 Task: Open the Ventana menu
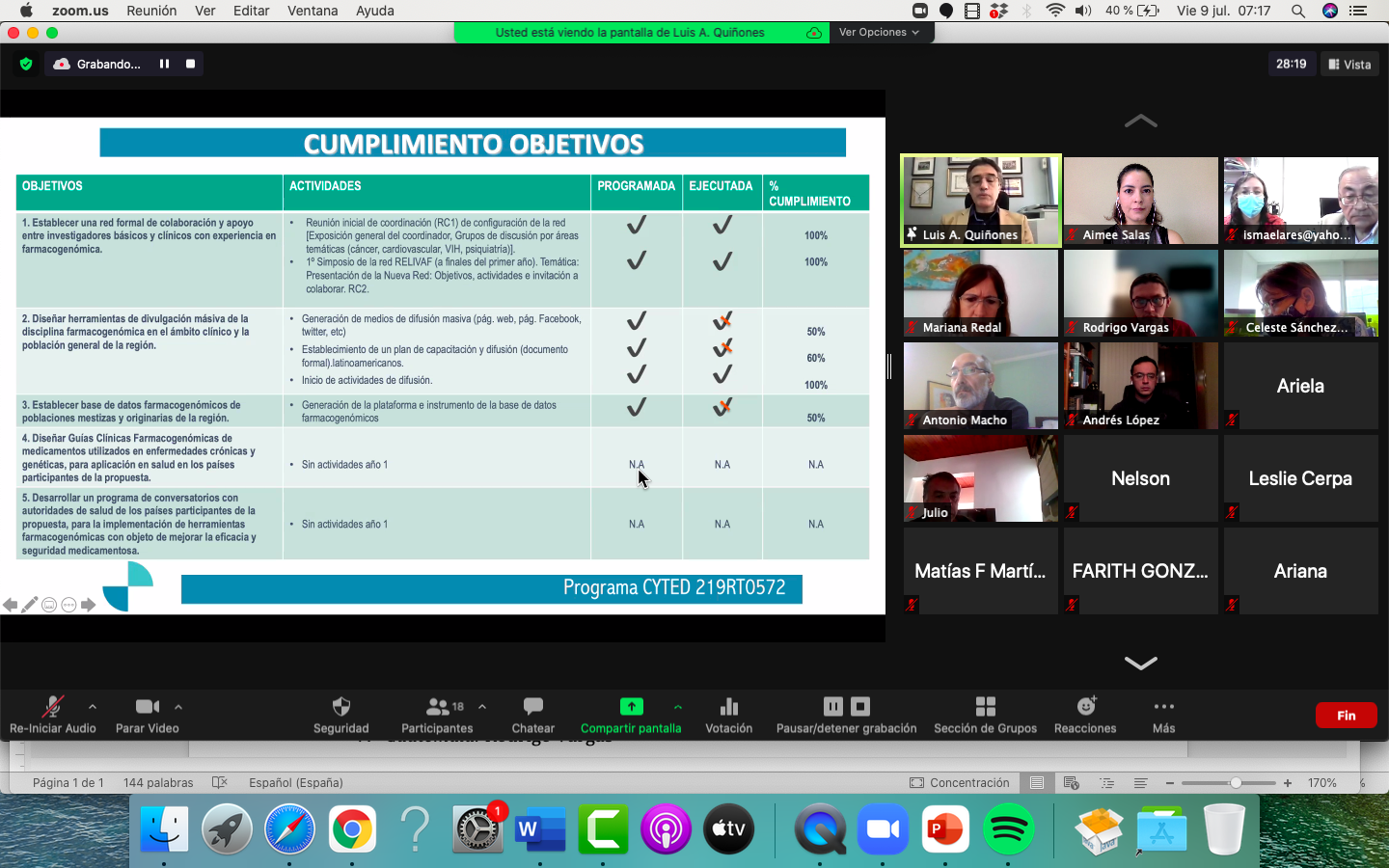point(313,11)
